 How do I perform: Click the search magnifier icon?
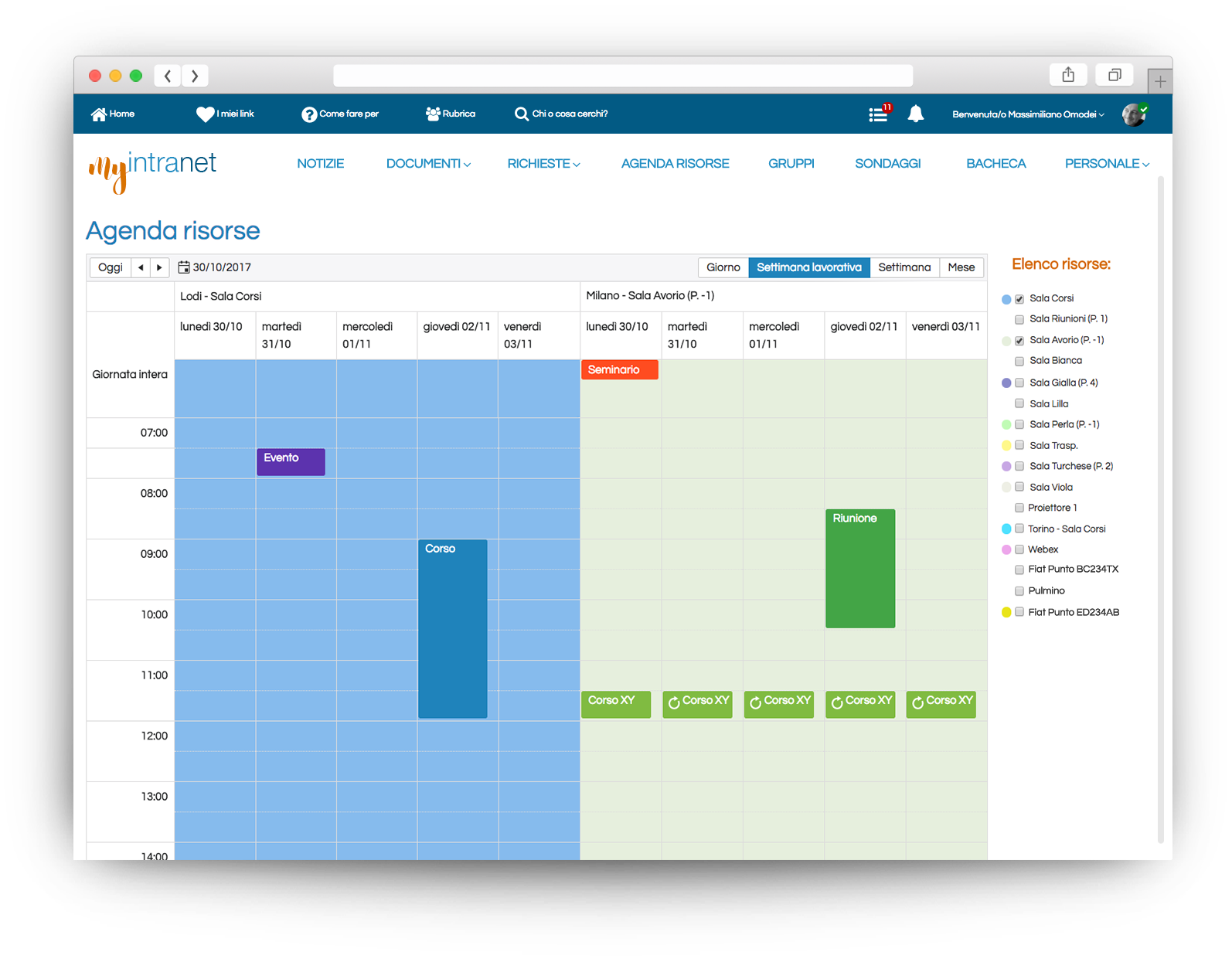click(x=522, y=114)
